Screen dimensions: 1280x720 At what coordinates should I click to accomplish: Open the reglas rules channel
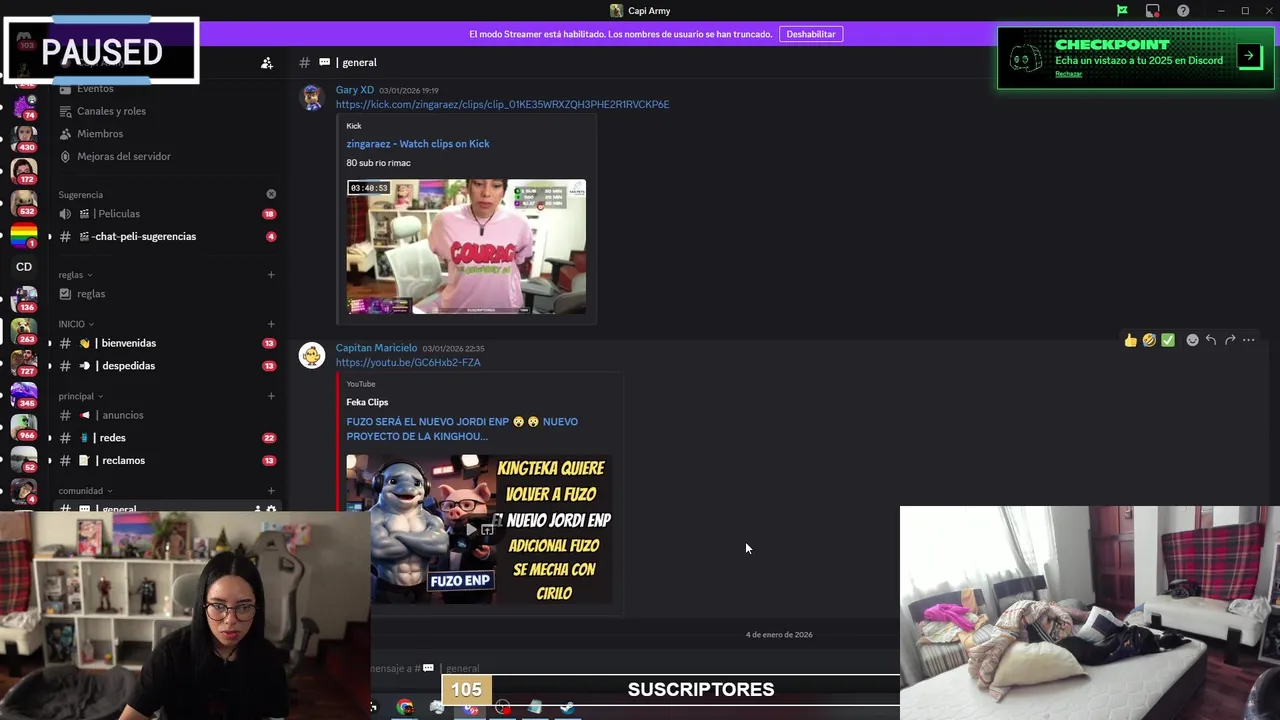[165, 294]
